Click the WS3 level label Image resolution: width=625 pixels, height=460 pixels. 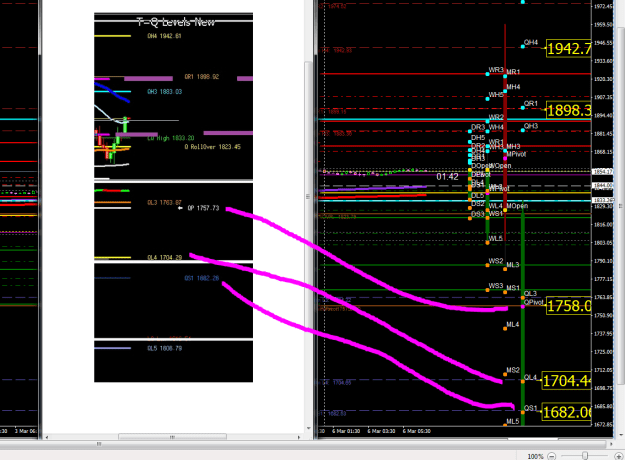496,286
